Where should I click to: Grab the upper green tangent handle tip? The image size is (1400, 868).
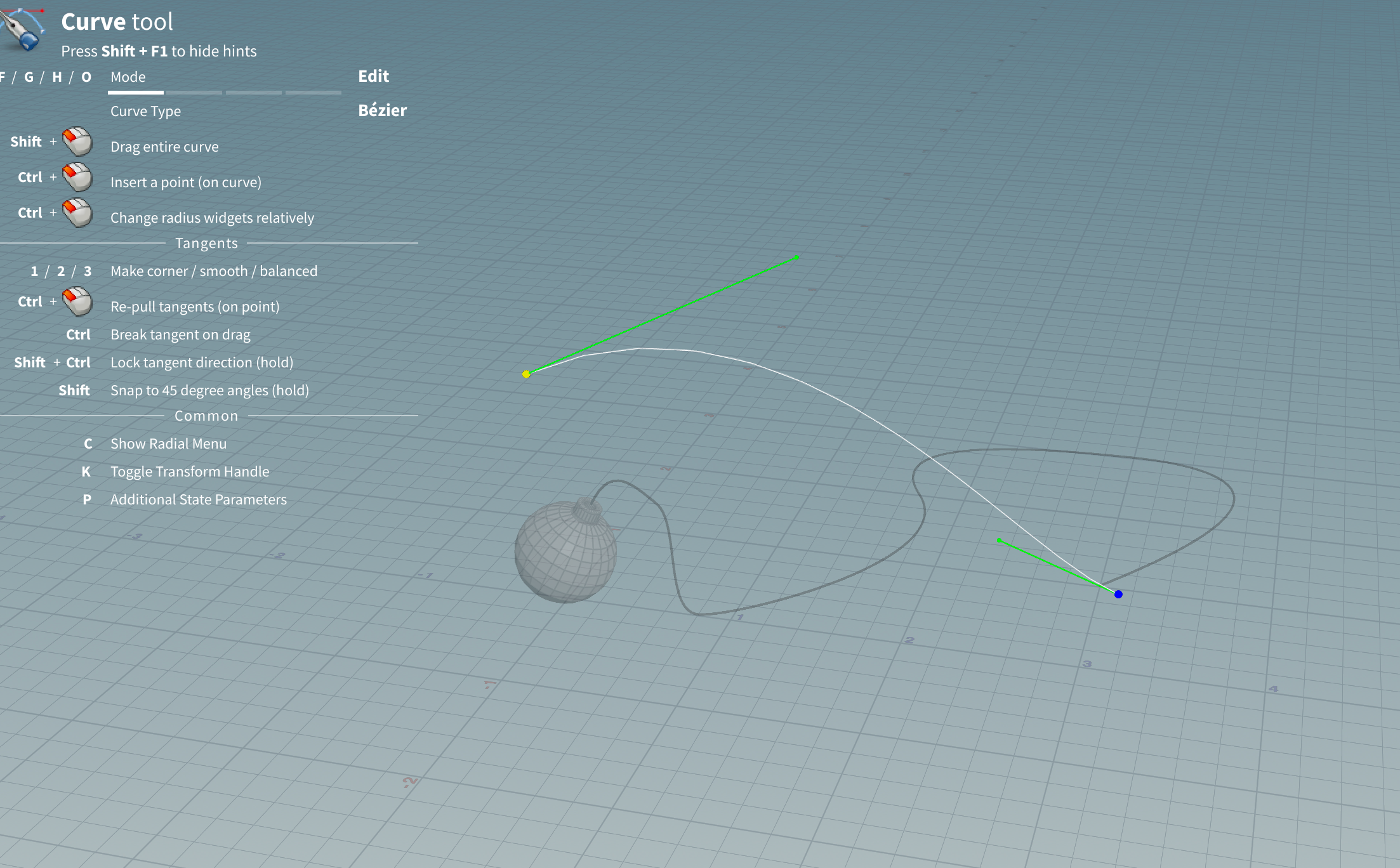click(797, 258)
